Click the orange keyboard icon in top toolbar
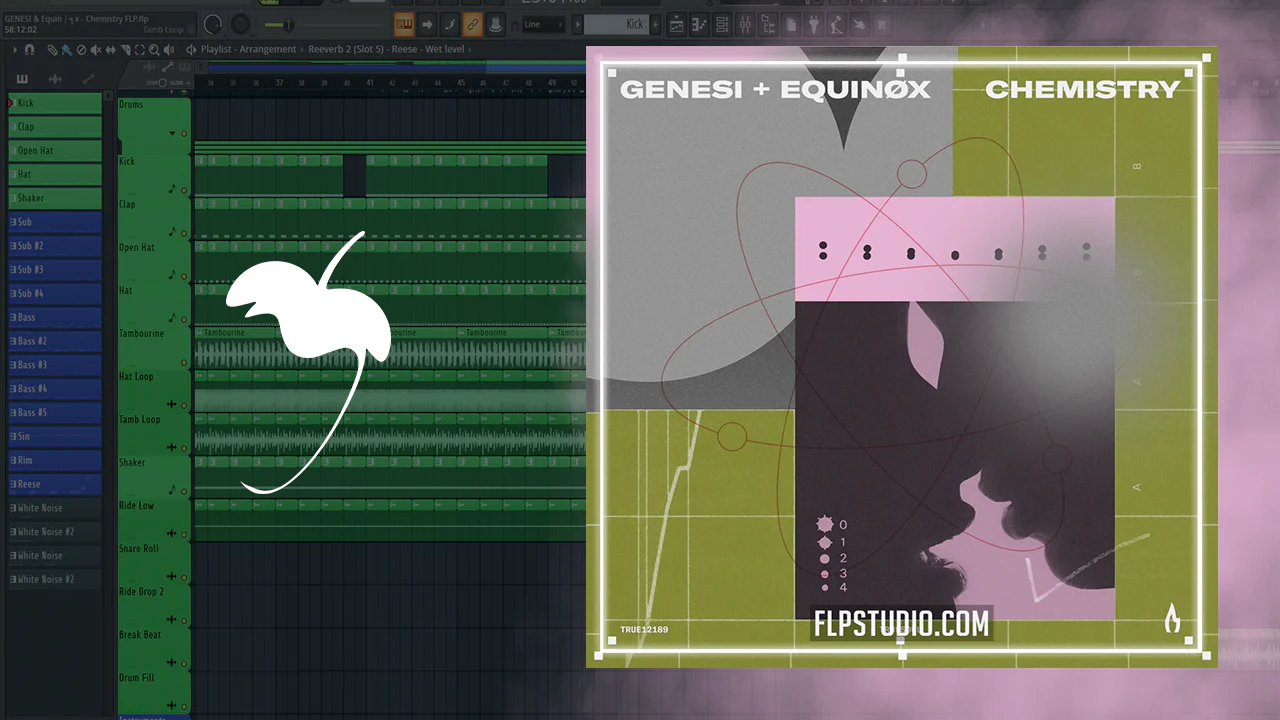 pos(404,24)
